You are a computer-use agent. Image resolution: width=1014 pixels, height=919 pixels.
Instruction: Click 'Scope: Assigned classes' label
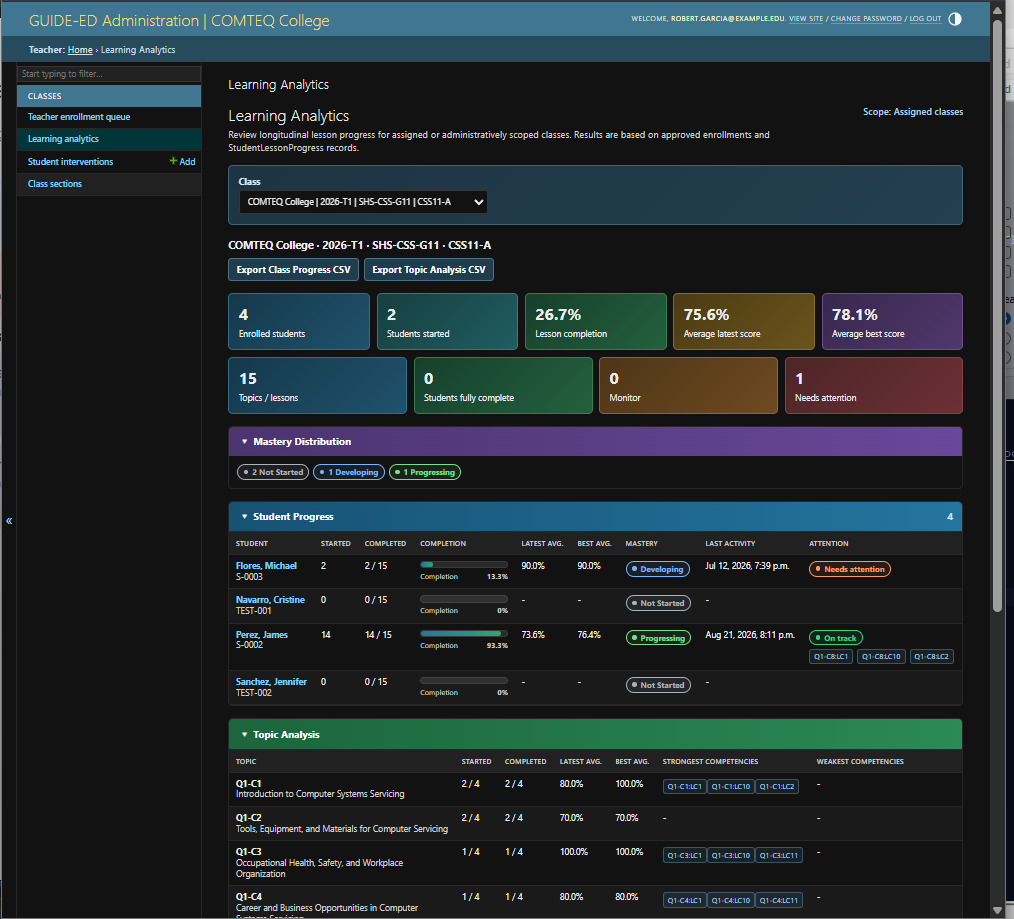(912, 112)
